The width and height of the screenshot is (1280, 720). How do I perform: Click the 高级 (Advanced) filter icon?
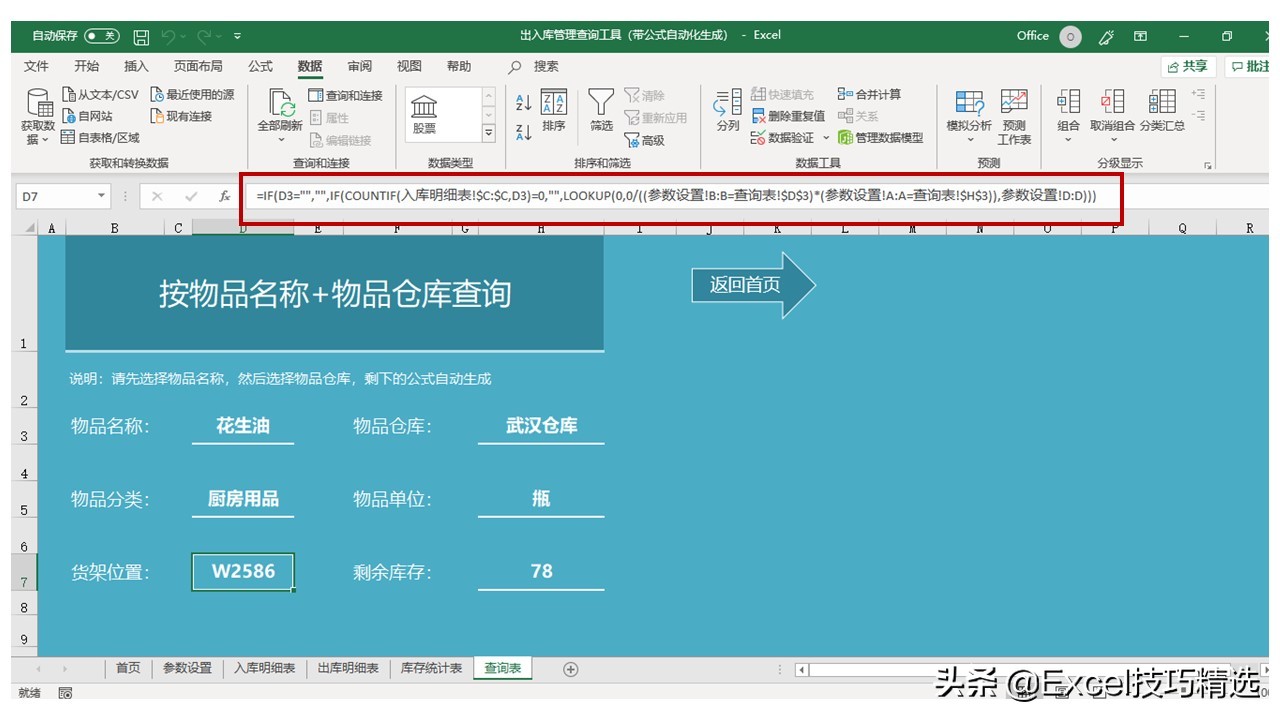point(650,140)
